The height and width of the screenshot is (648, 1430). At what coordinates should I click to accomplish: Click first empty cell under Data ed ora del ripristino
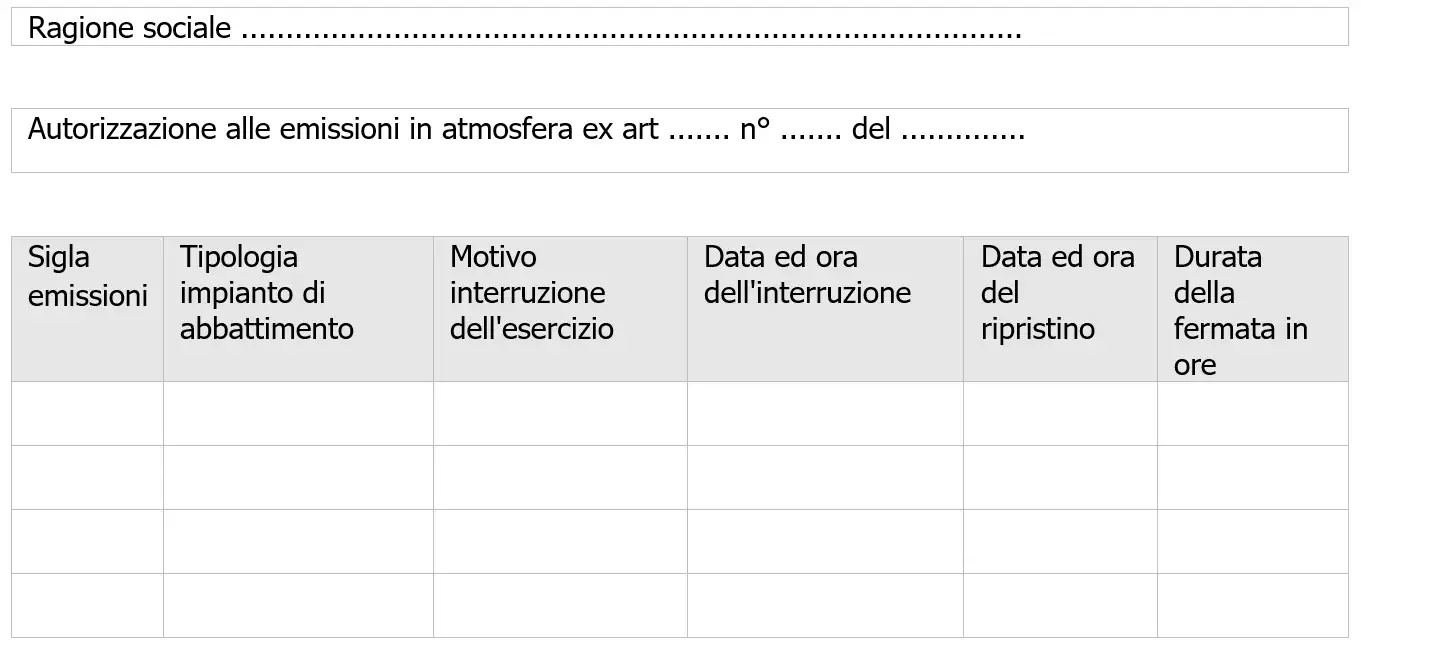coord(1060,414)
